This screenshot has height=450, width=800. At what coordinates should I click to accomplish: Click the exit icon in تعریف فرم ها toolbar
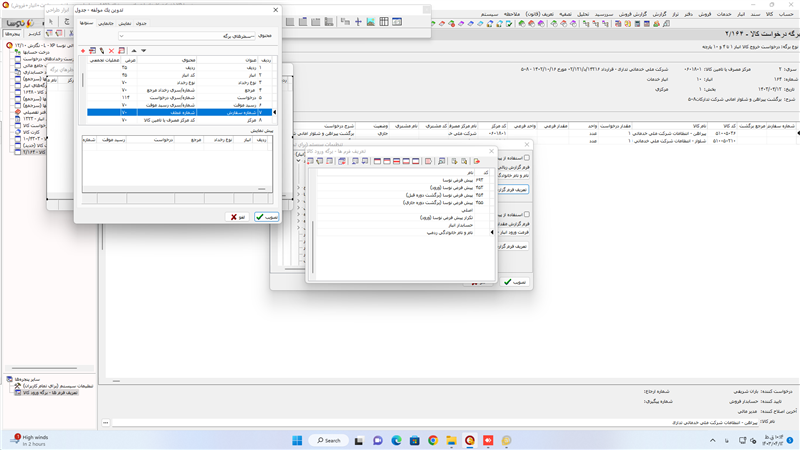coord(478,160)
